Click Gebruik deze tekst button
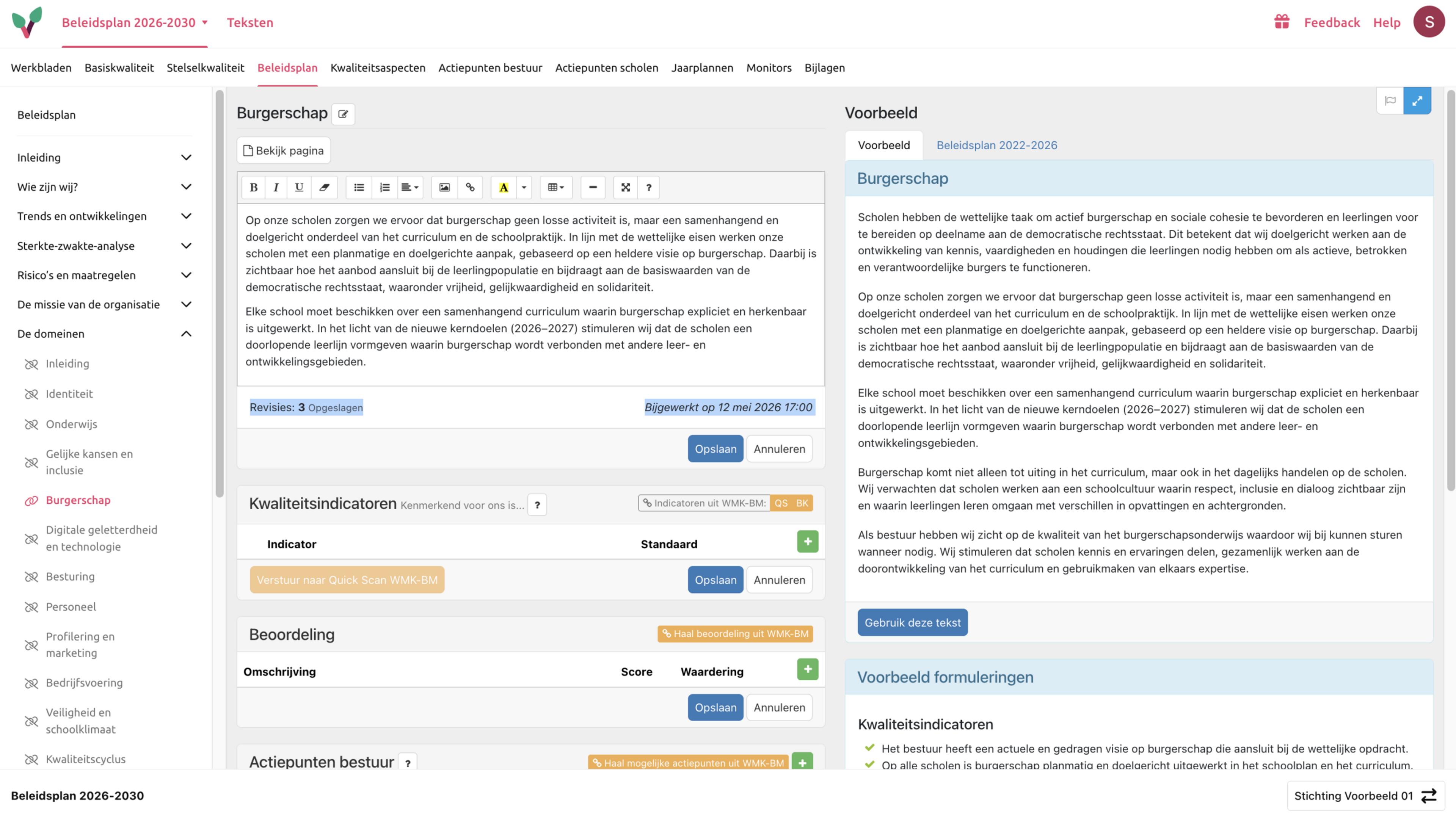 [912, 623]
